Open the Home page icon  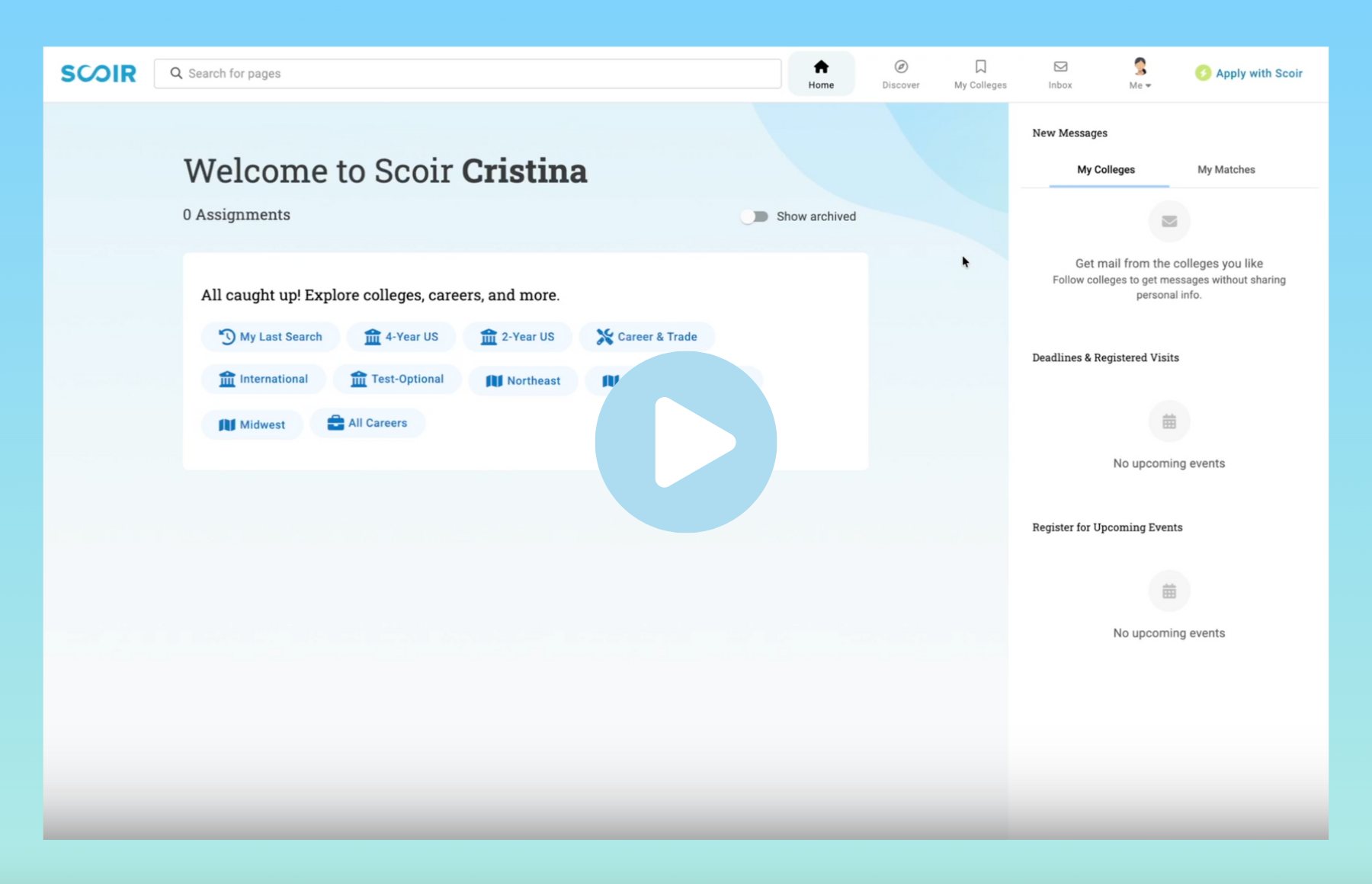[x=821, y=67]
